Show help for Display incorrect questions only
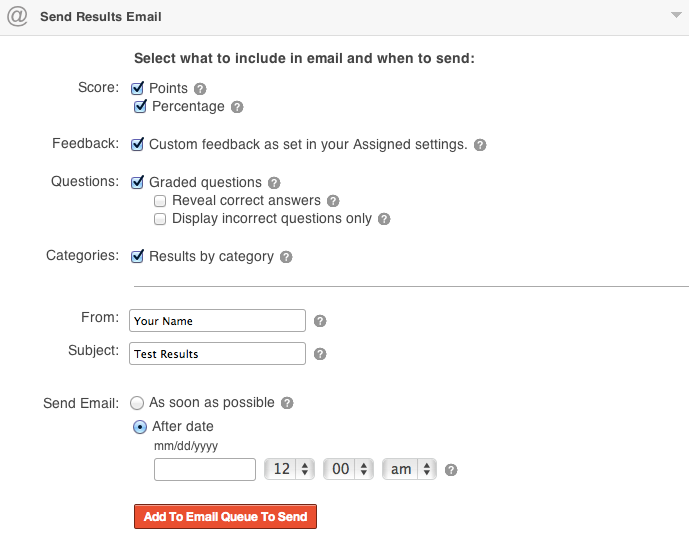This screenshot has width=689, height=555. (384, 219)
